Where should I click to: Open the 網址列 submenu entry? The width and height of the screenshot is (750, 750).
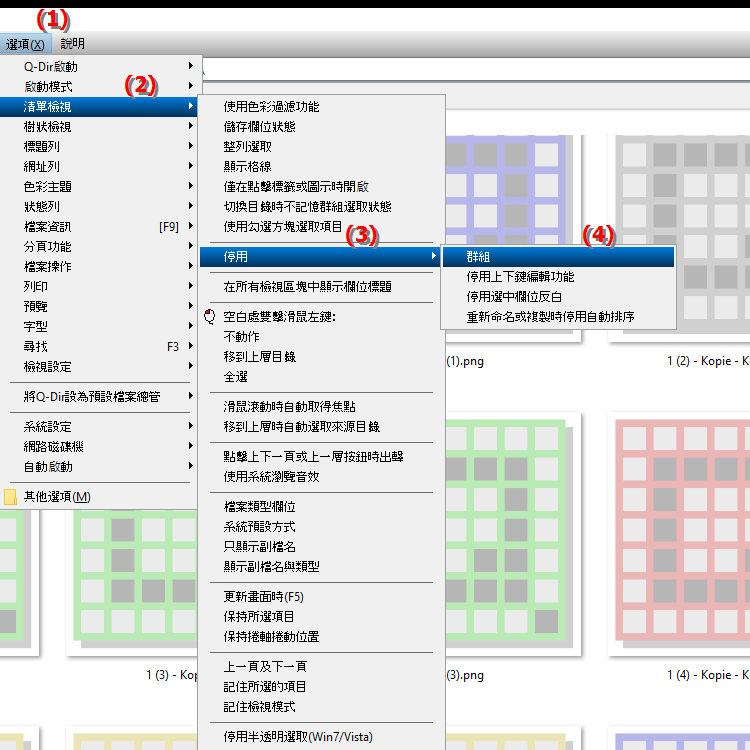[100, 166]
